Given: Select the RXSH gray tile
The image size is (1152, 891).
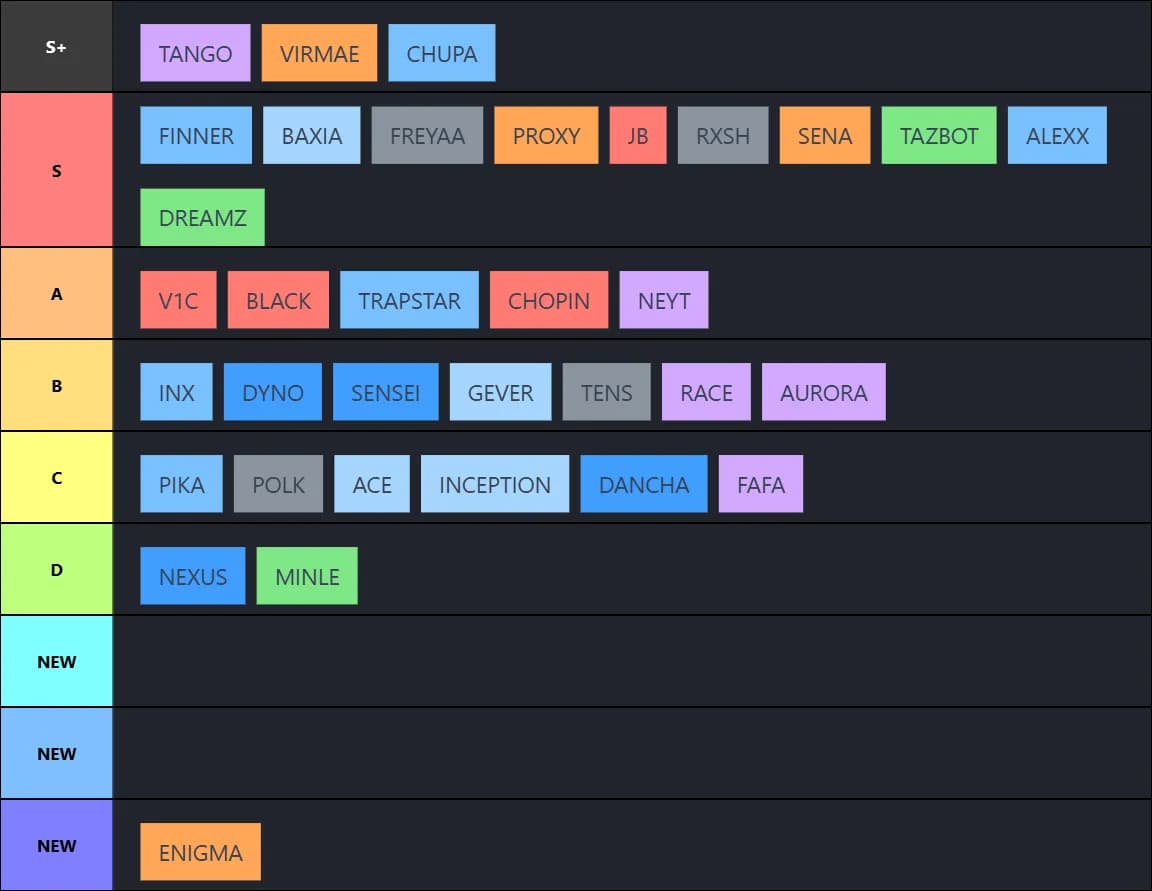Looking at the screenshot, I should [x=723, y=135].
